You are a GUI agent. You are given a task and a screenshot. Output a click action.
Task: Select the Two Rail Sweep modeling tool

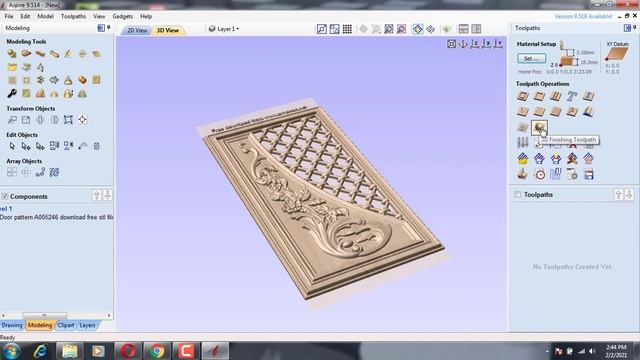pos(26,54)
